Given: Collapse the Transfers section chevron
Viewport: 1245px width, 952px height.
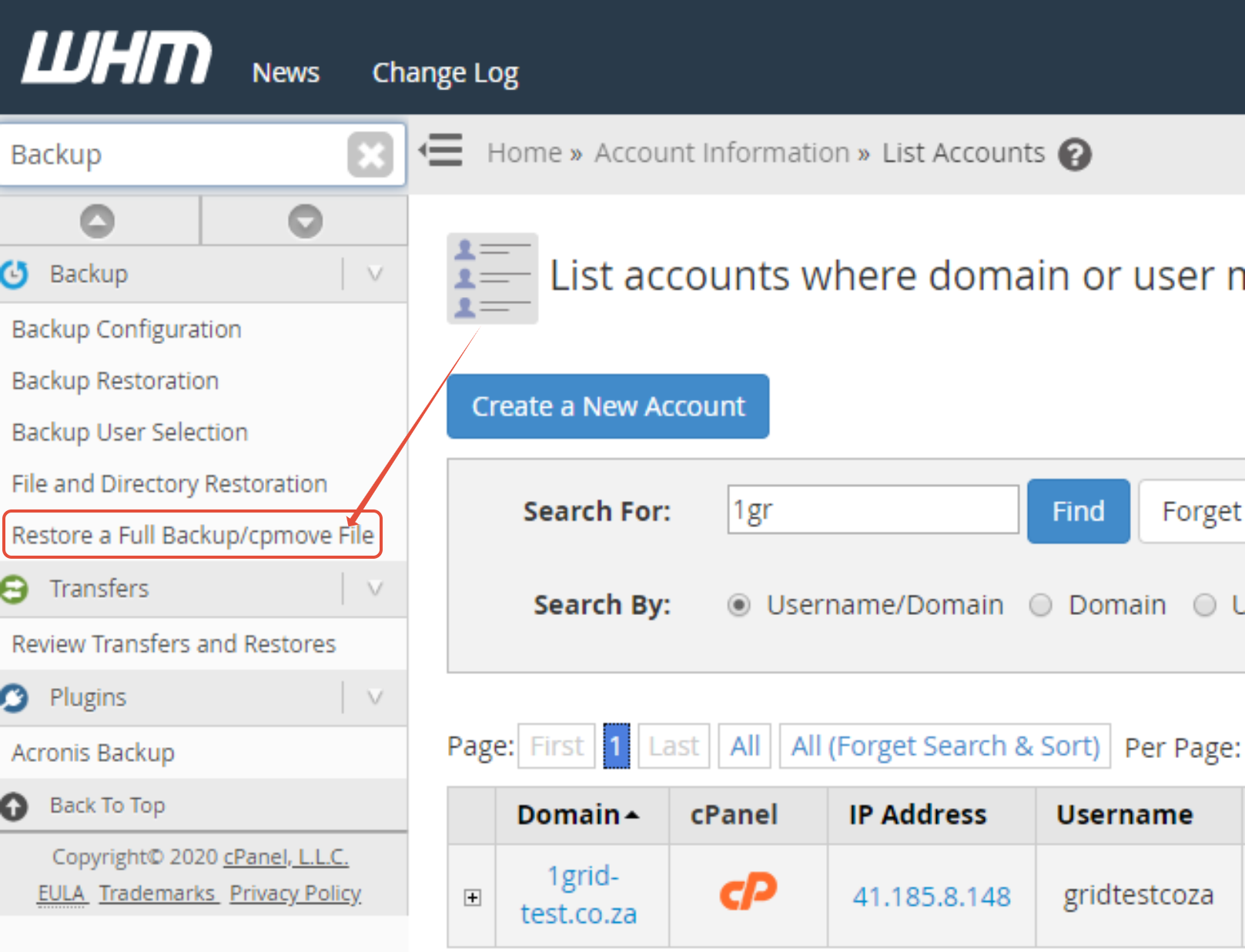Looking at the screenshot, I should pyautogui.click(x=375, y=589).
